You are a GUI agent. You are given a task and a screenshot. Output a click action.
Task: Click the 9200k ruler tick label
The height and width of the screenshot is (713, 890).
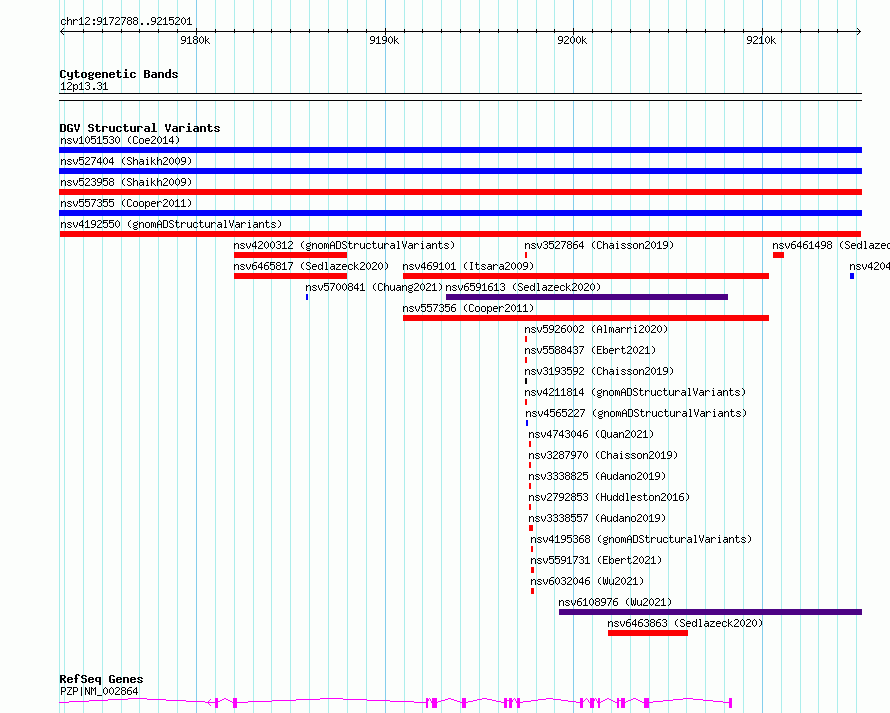[573, 40]
